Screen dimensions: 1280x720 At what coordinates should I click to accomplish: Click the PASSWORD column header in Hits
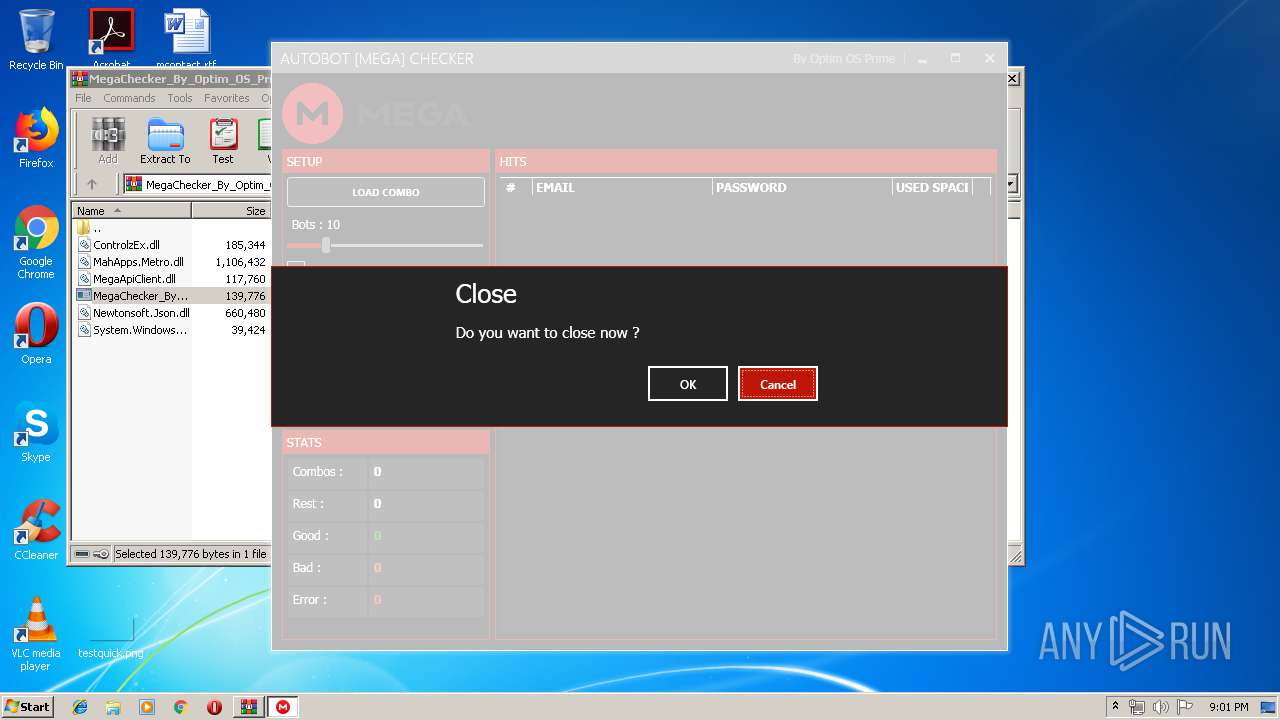pyautogui.click(x=802, y=187)
